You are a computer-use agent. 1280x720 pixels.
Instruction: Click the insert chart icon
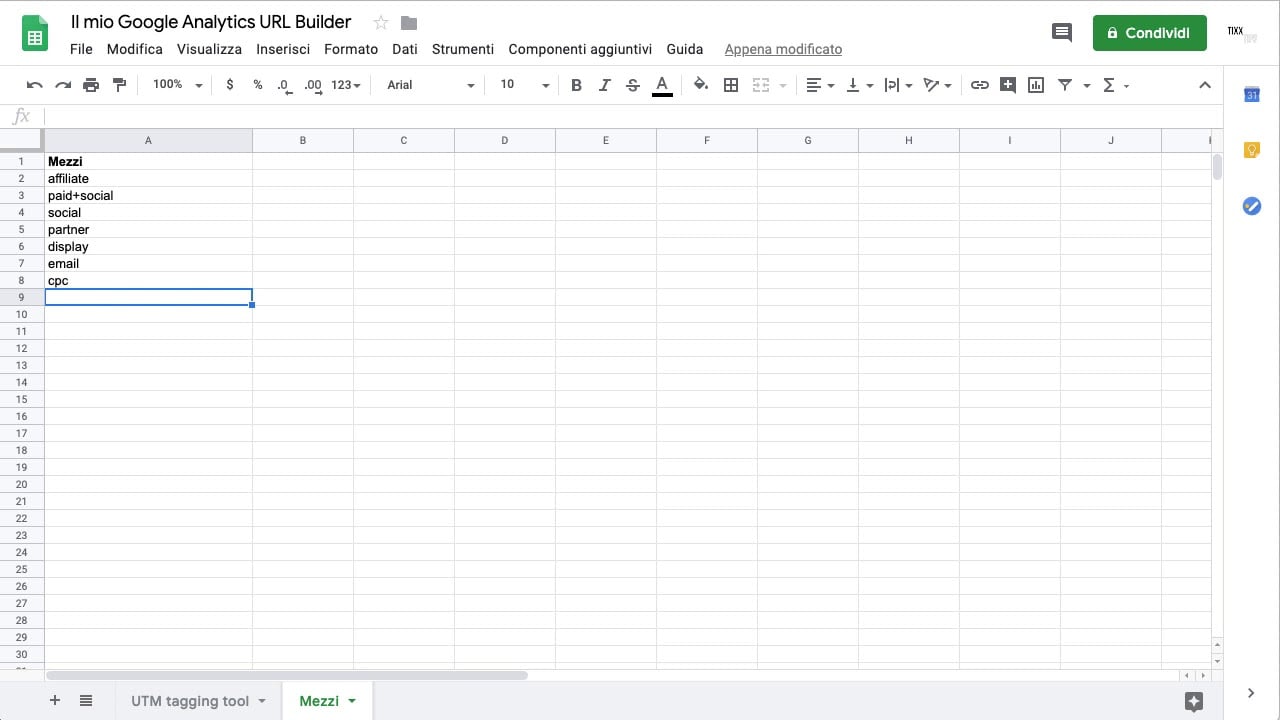(1036, 85)
